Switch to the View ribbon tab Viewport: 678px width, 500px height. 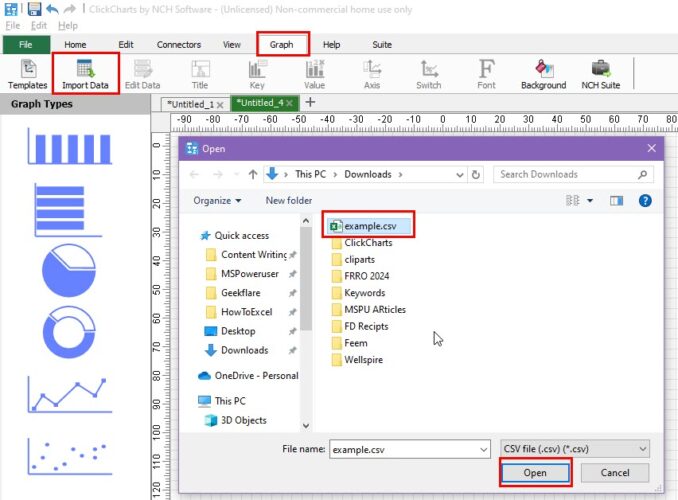232,45
